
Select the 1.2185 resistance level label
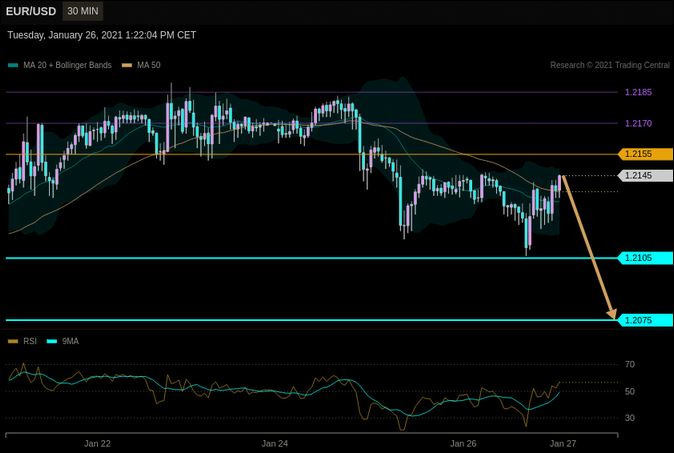pyautogui.click(x=638, y=92)
